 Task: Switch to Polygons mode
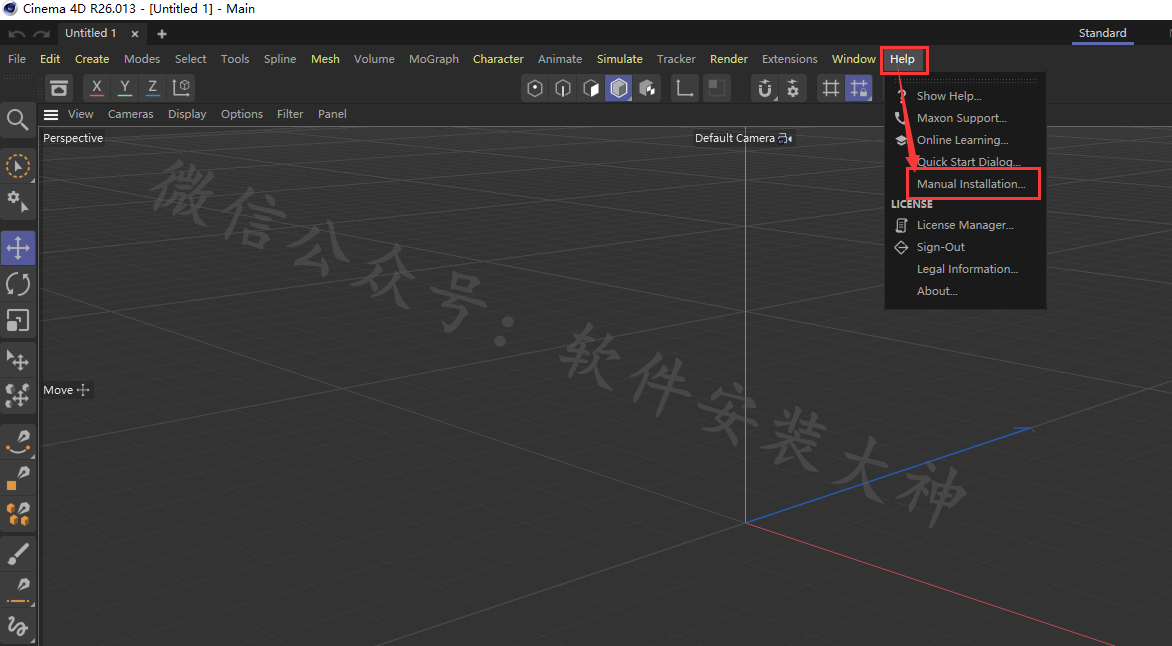[x=591, y=88]
